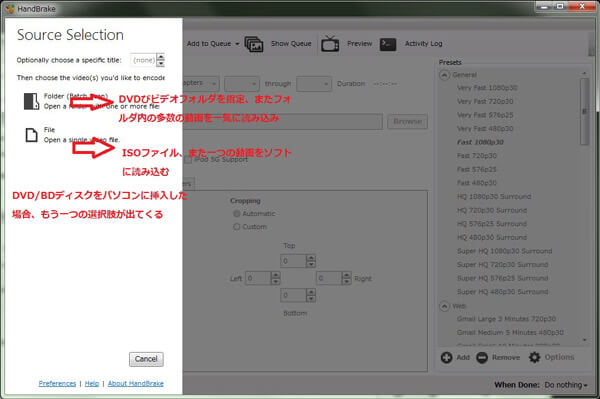Image resolution: width=600 pixels, height=399 pixels.
Task: Click the Top crop value field
Action: click(x=293, y=261)
